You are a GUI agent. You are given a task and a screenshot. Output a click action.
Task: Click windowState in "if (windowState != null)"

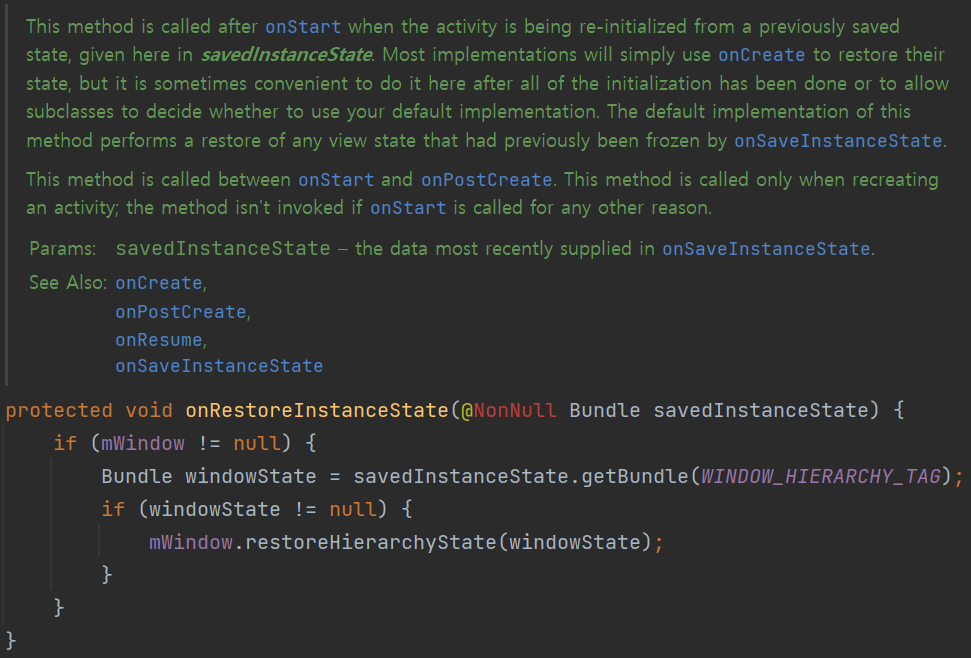coord(215,509)
